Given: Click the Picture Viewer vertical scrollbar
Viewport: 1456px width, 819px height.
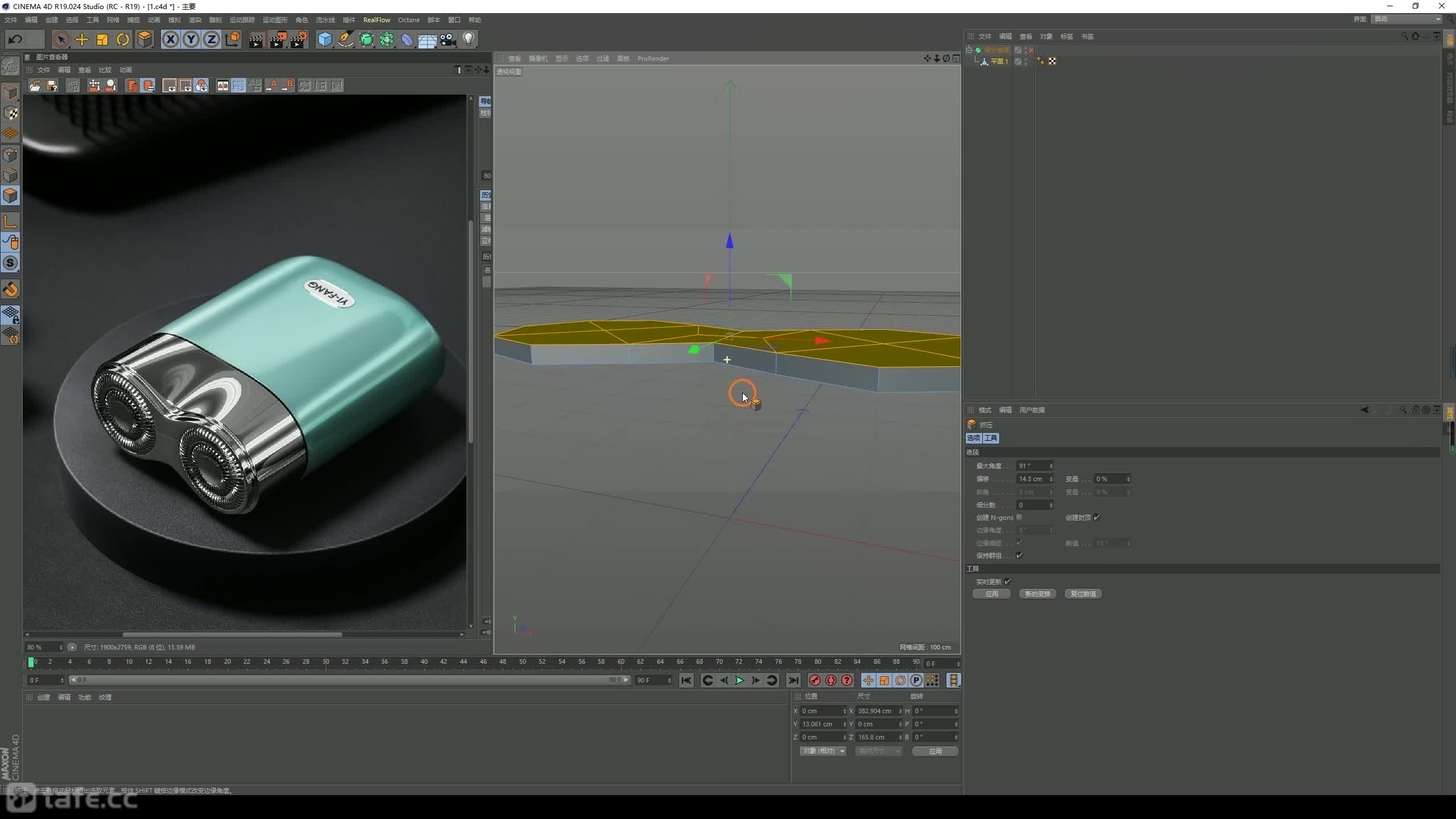Looking at the screenshot, I should pyautogui.click(x=470, y=332).
